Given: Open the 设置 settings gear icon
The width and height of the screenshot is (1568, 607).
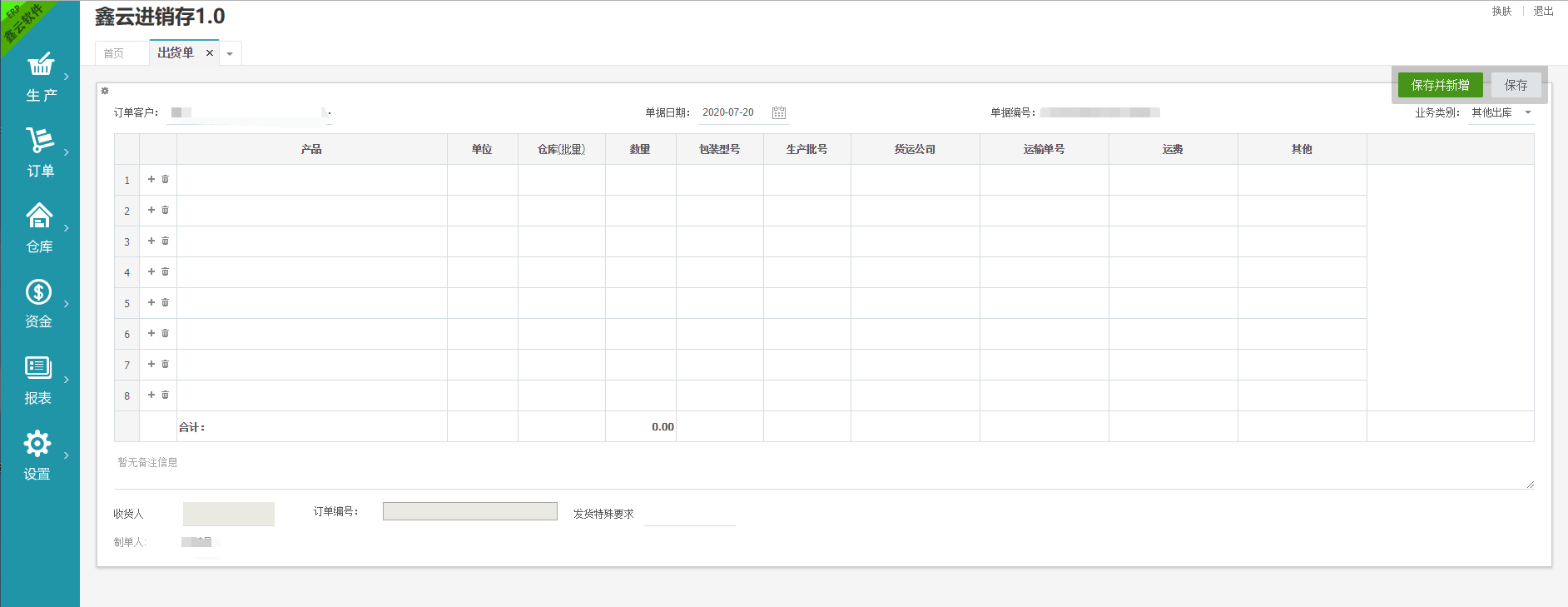Looking at the screenshot, I should click(37, 444).
